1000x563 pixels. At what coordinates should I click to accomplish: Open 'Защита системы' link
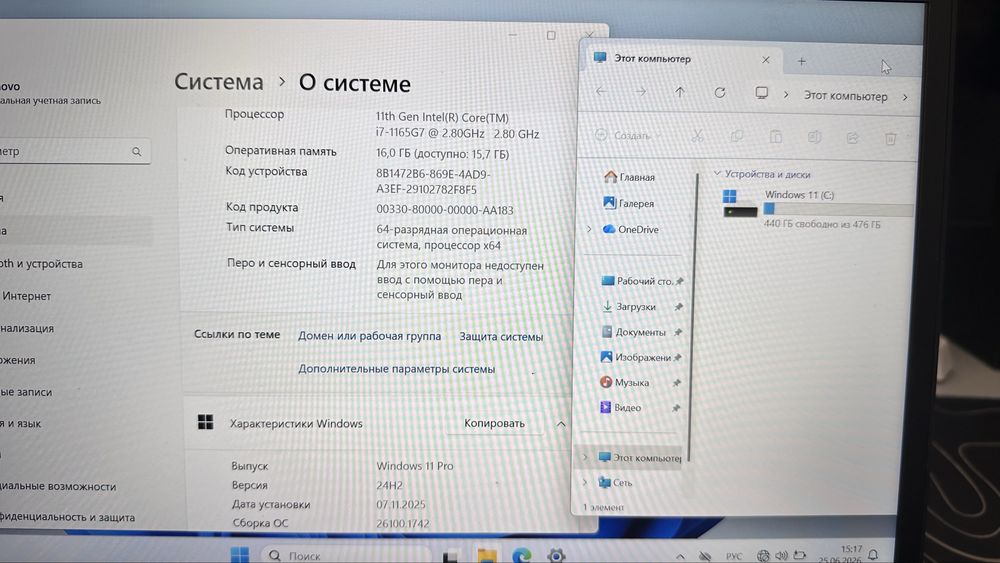coord(501,336)
